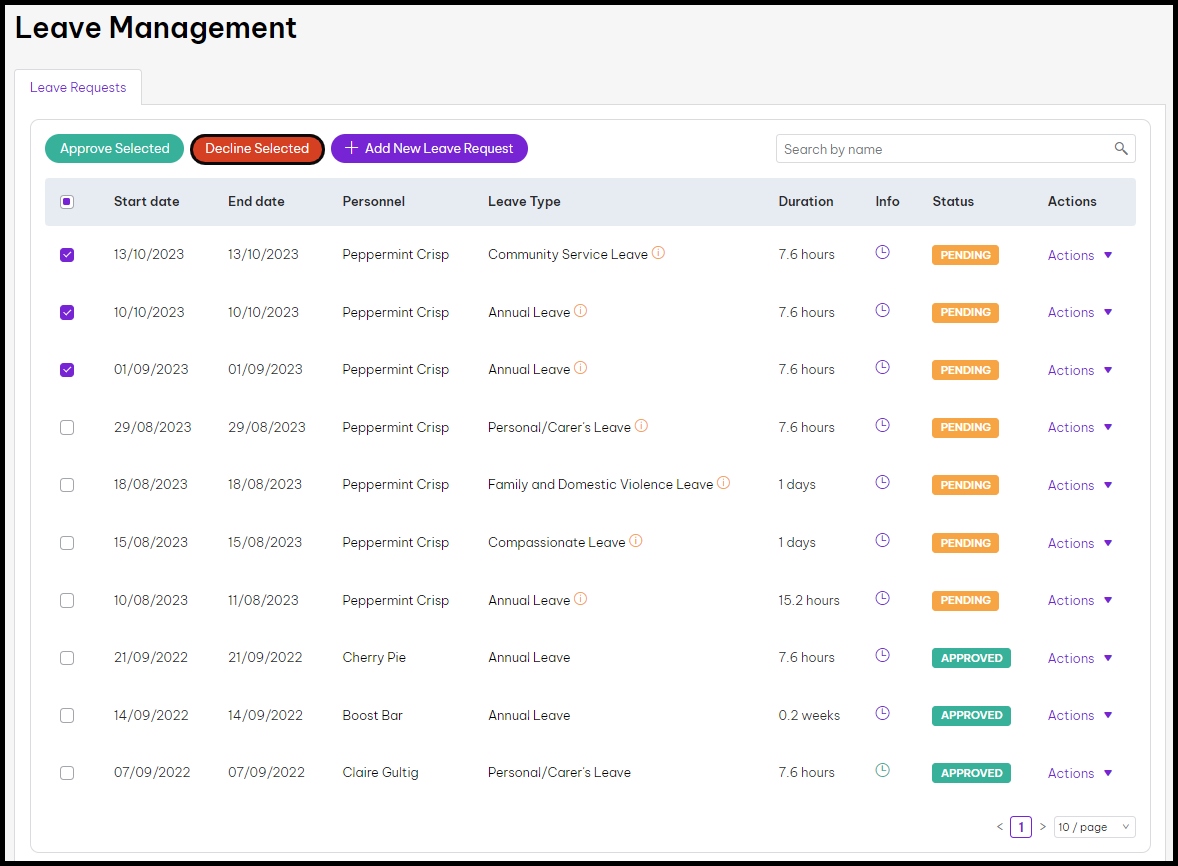Click info circle beside Family and Domestic Violence Leave
The image size is (1178, 866).
(x=723, y=483)
